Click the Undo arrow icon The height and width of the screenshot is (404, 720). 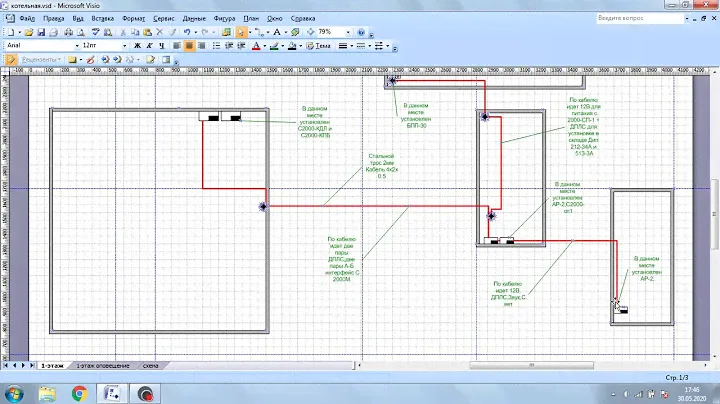pyautogui.click(x=187, y=32)
